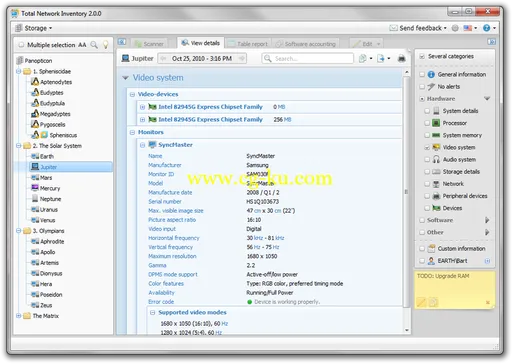
Task: Click the magnifier icon in left panel
Action: (x=94, y=45)
